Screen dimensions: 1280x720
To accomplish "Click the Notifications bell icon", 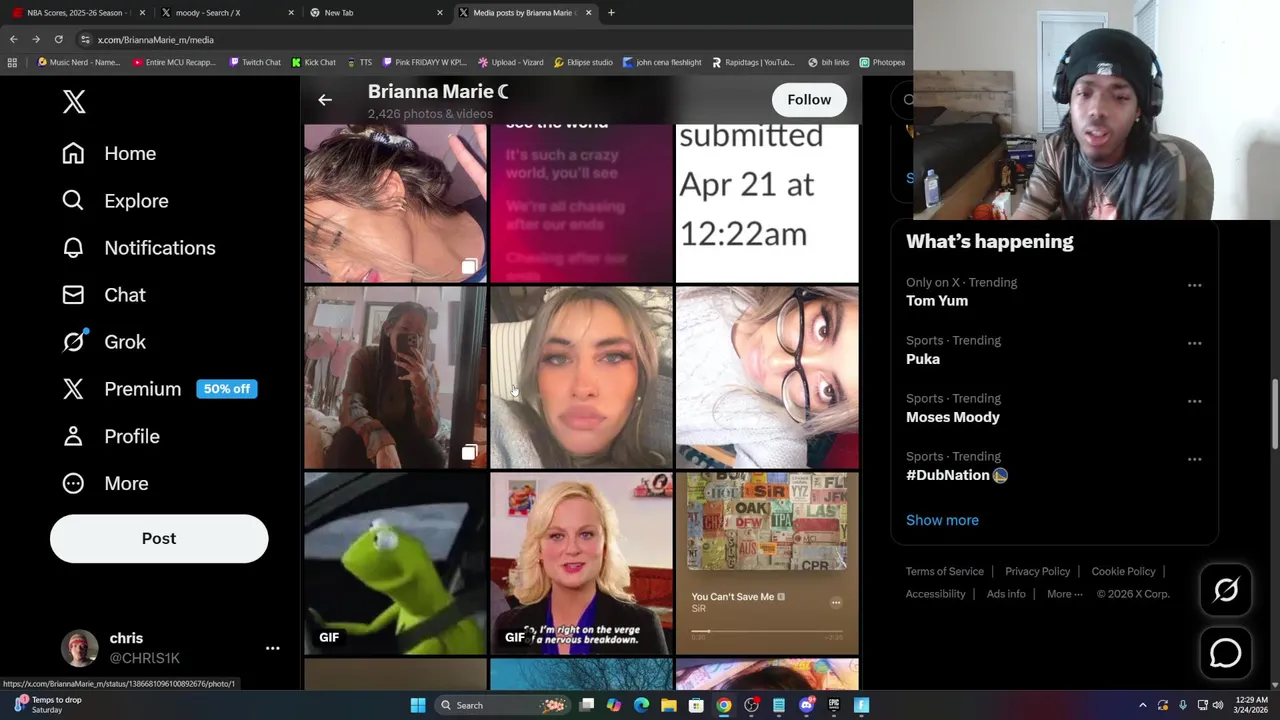I will point(73,247).
